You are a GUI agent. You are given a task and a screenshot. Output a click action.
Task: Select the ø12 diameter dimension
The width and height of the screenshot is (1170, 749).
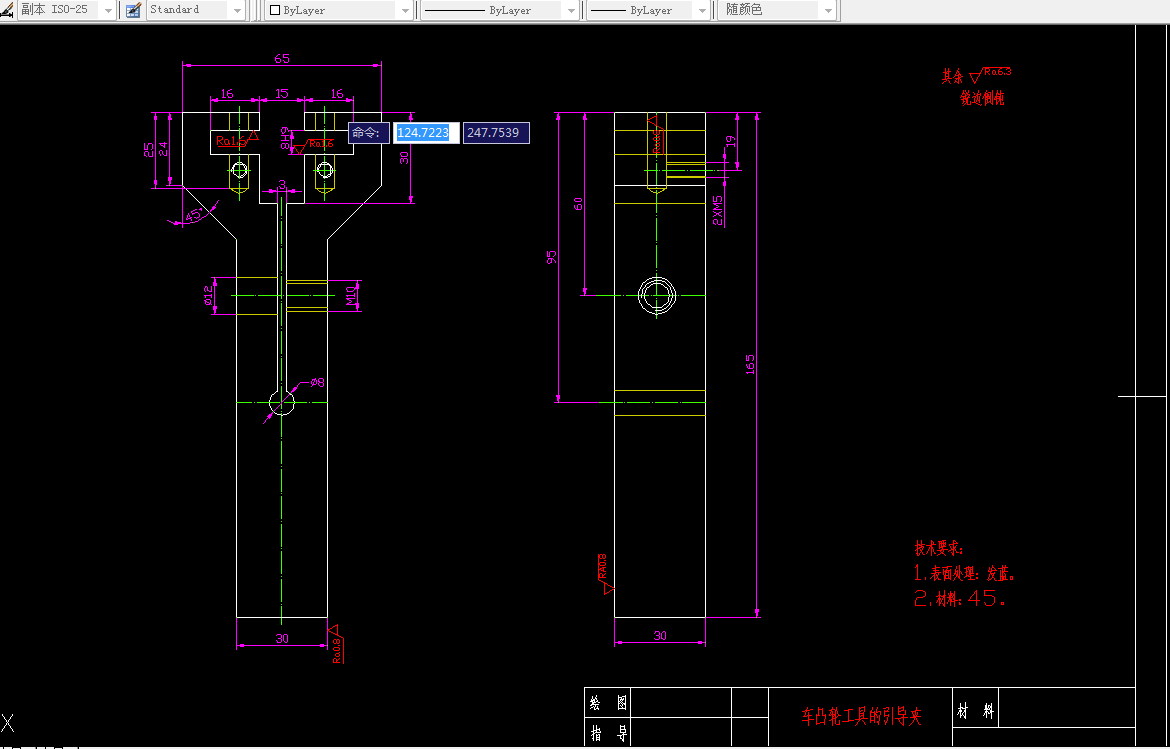[x=209, y=295]
